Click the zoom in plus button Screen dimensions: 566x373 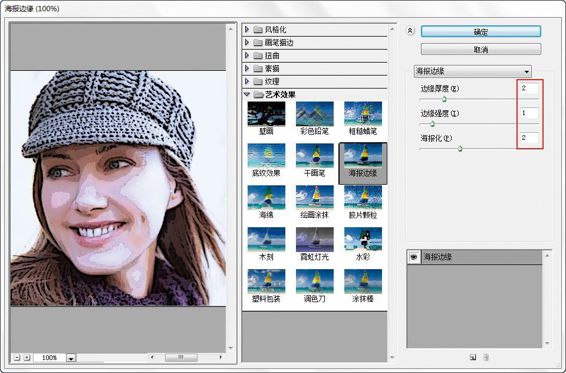[x=26, y=357]
